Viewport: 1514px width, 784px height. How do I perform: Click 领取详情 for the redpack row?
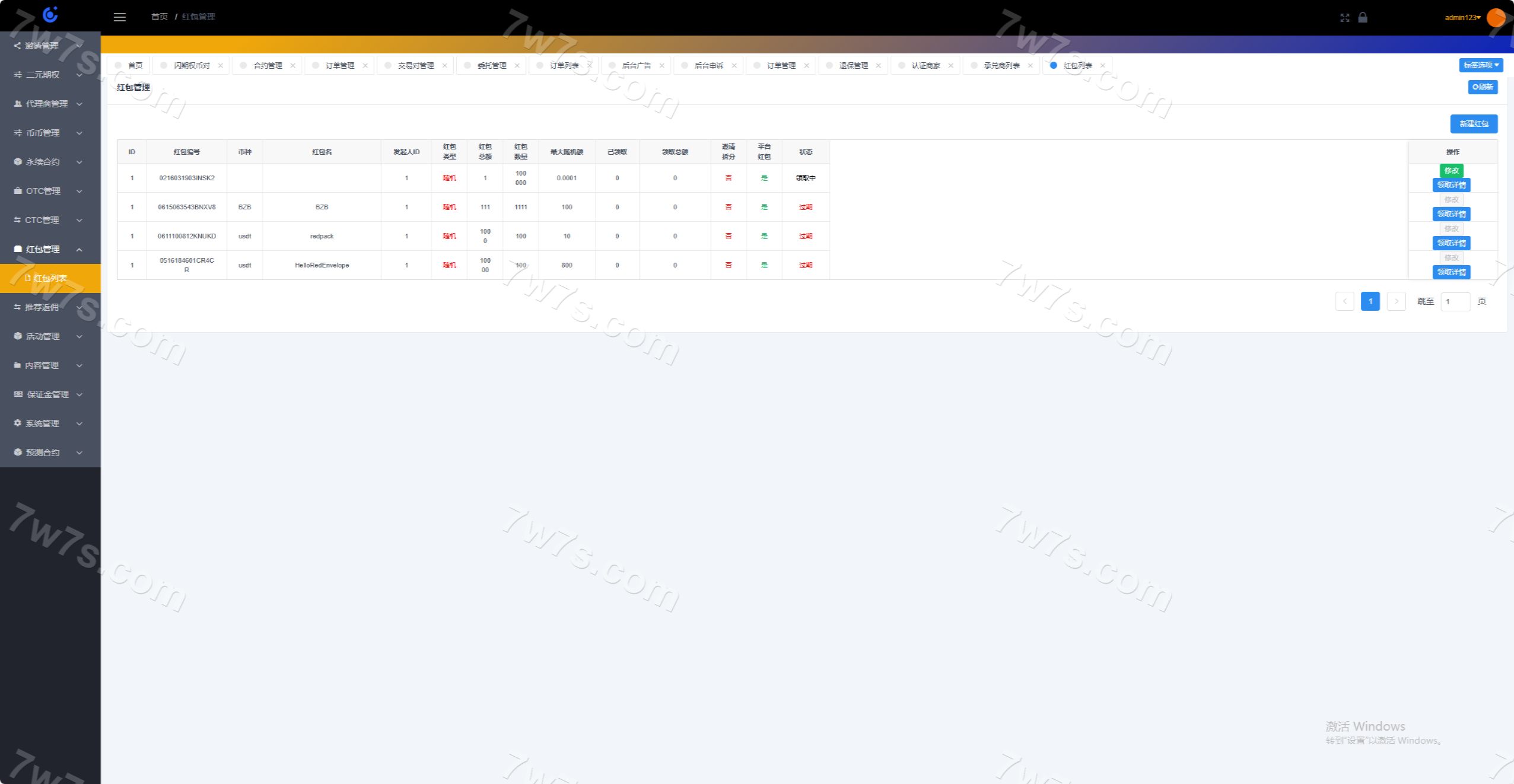(1451, 243)
